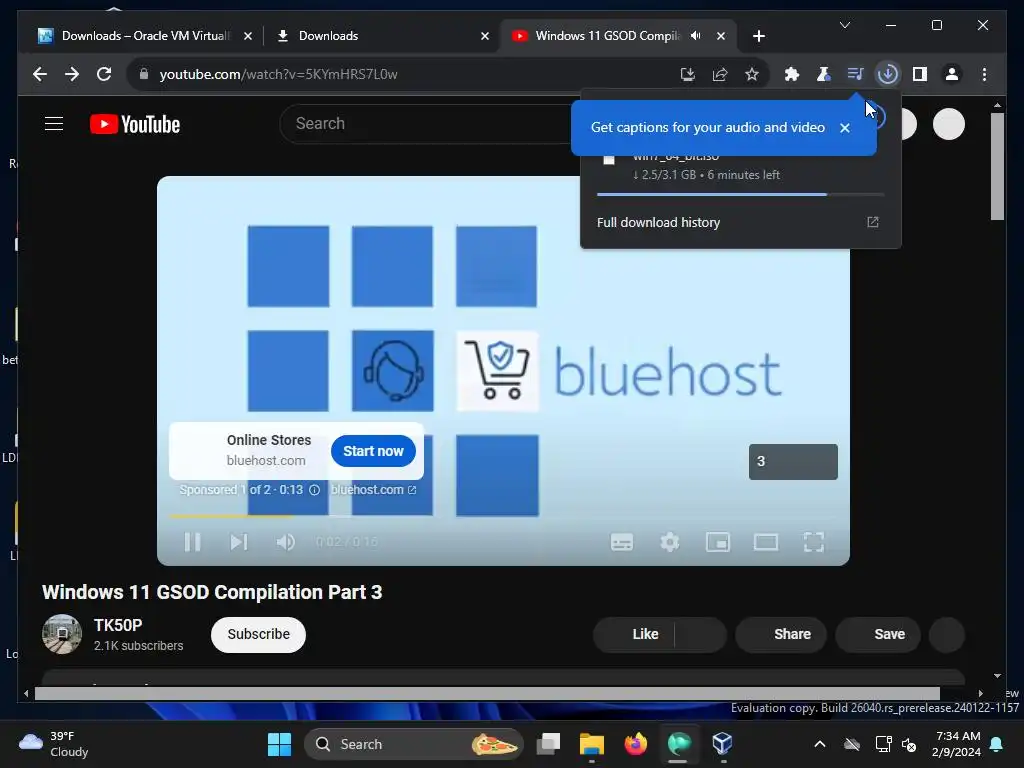
Task: Mute the video player volume
Action: (285, 542)
